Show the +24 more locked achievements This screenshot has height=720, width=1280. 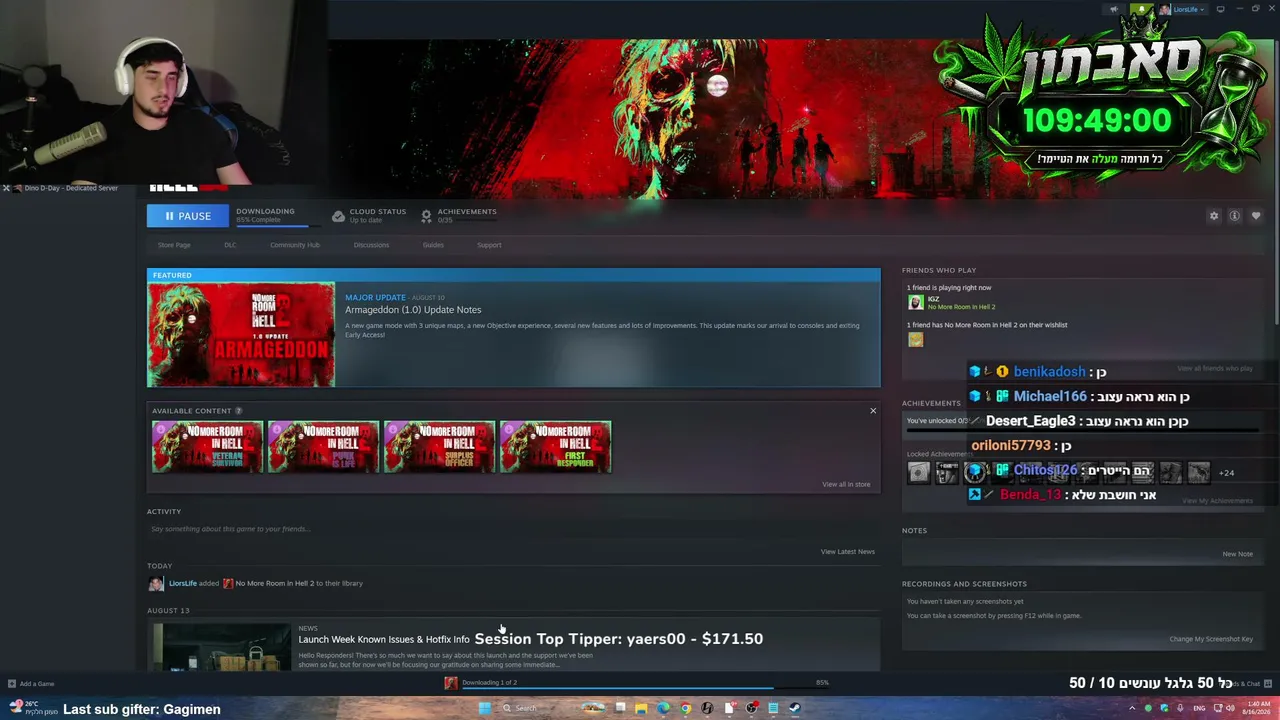click(1226, 473)
